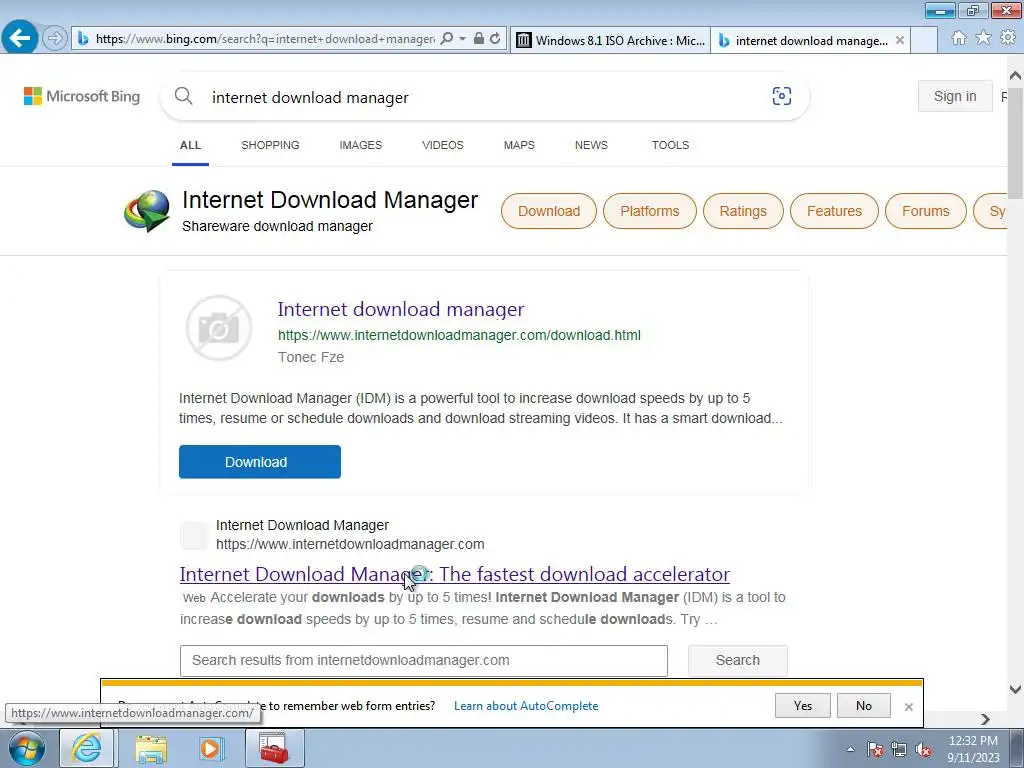Click the Internet Download Manager globe logo

(x=147, y=211)
